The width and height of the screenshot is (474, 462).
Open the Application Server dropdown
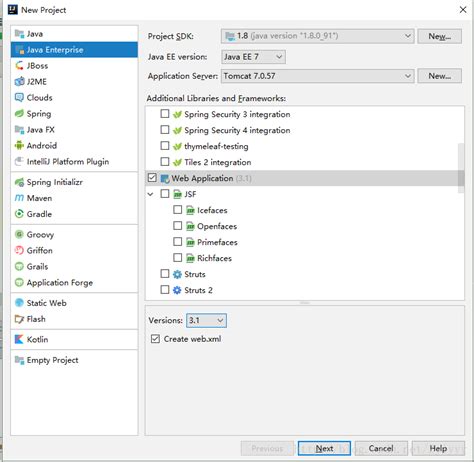(317, 76)
